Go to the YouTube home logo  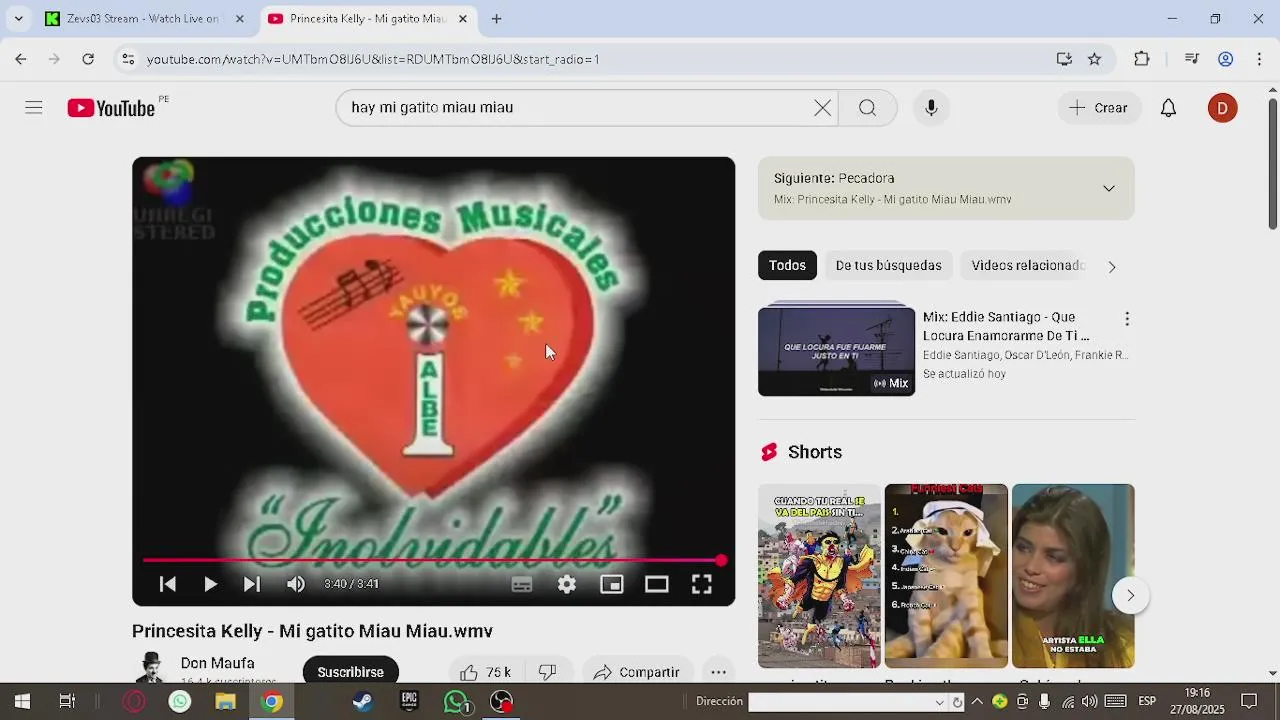(x=111, y=108)
